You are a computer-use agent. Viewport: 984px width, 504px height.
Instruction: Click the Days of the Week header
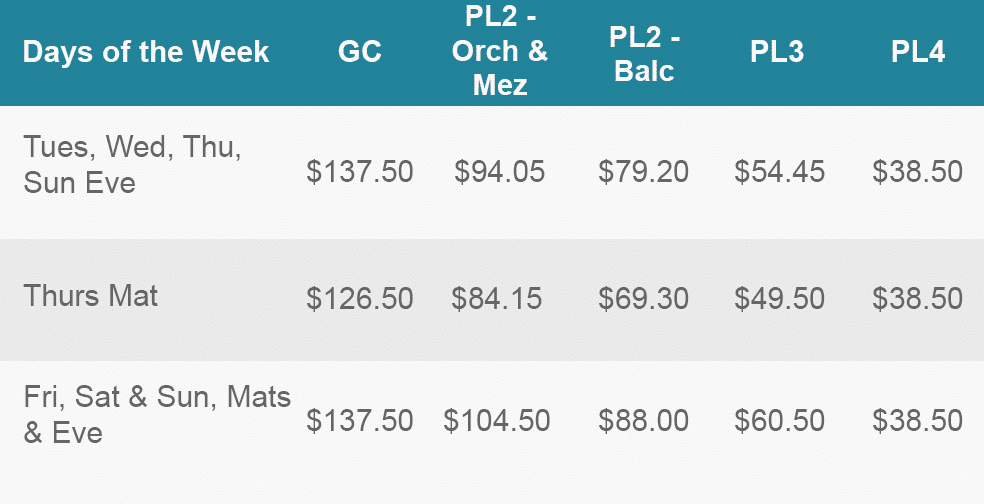[146, 51]
